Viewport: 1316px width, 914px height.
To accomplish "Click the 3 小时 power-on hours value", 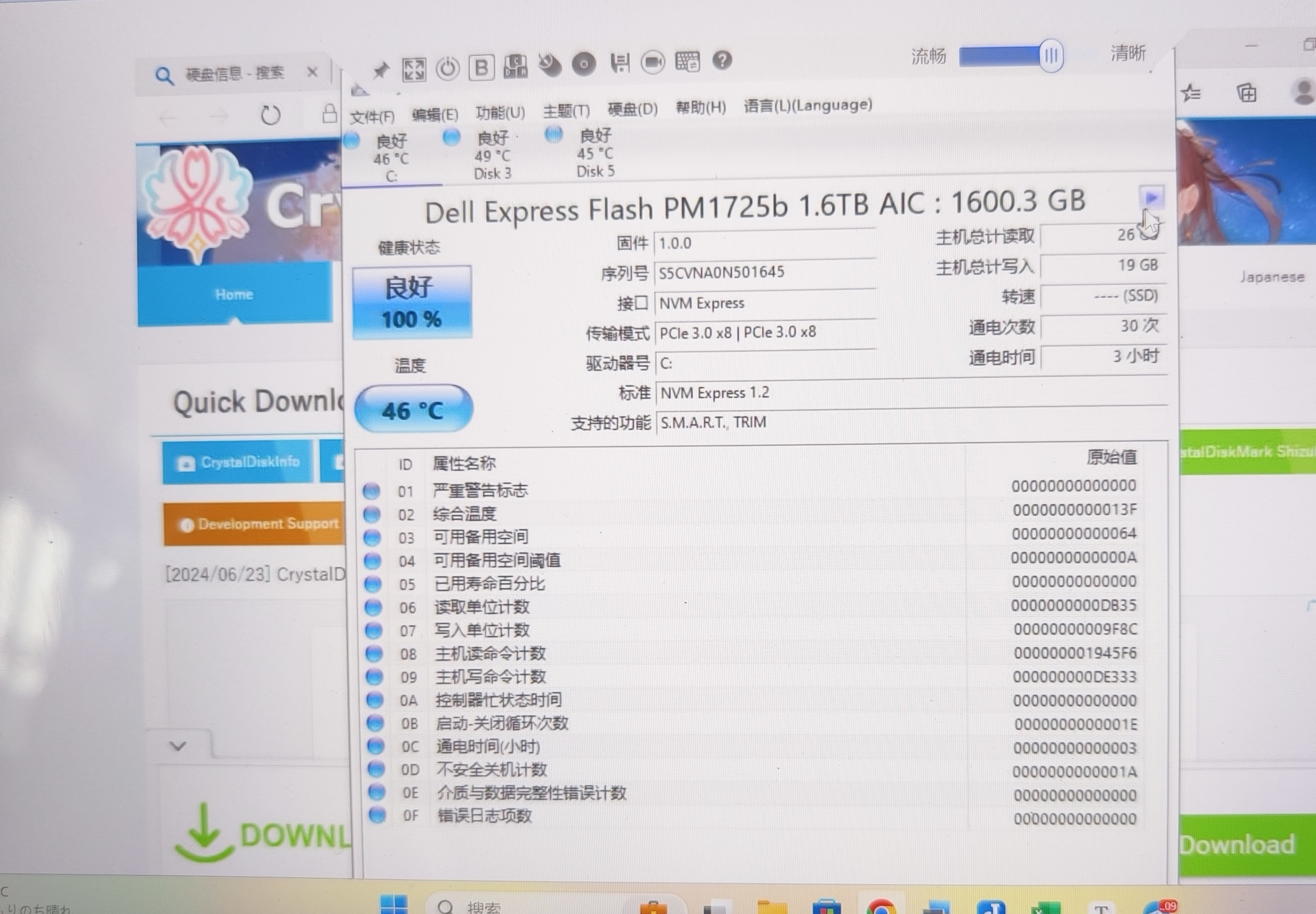I will point(1103,356).
